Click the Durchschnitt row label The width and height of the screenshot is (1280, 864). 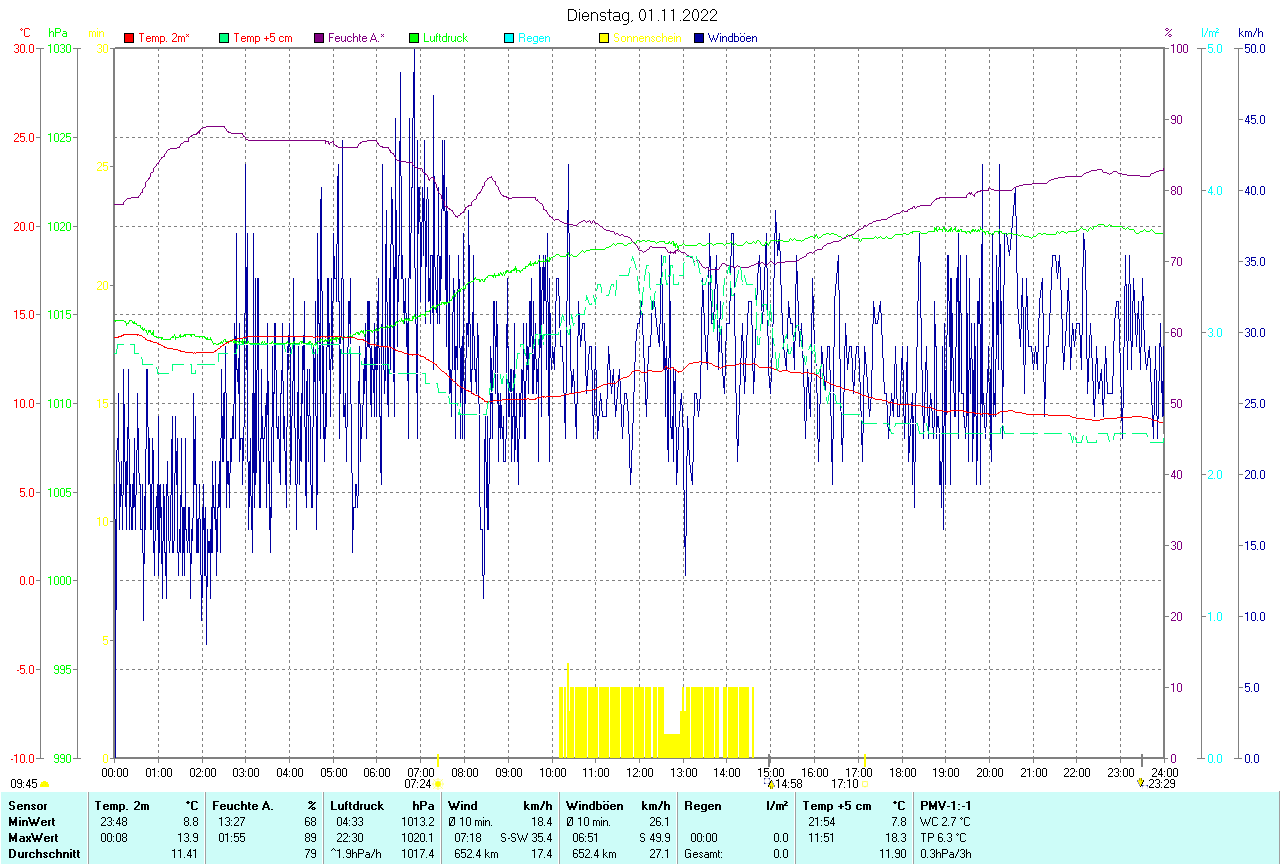point(44,853)
